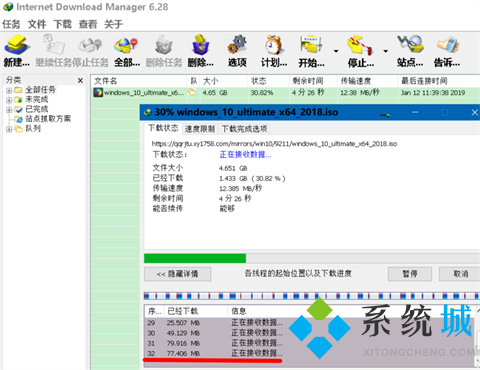Open the 任务 menu
The image size is (480, 370).
(x=11, y=24)
